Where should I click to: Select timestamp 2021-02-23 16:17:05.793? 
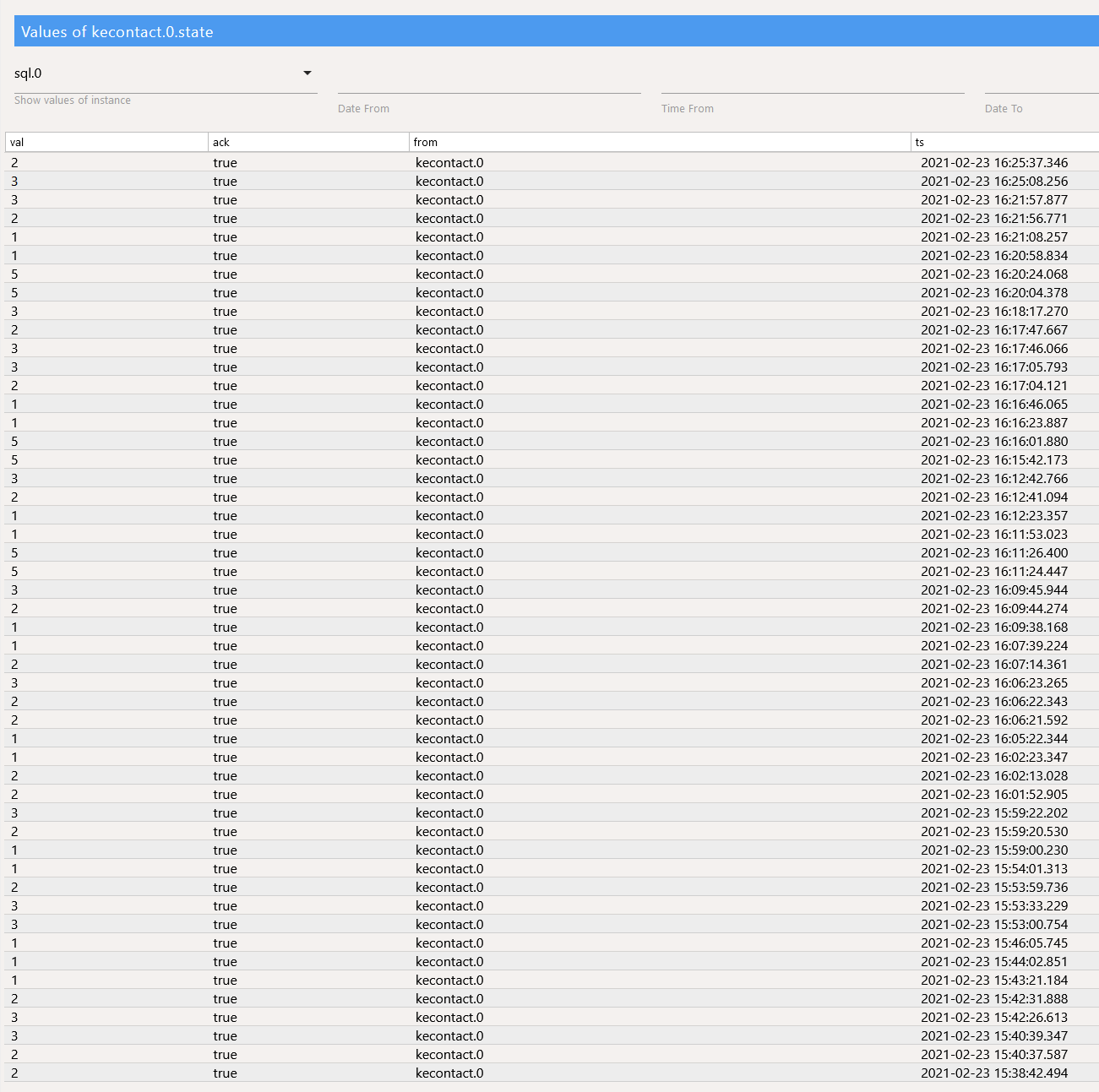coord(994,367)
